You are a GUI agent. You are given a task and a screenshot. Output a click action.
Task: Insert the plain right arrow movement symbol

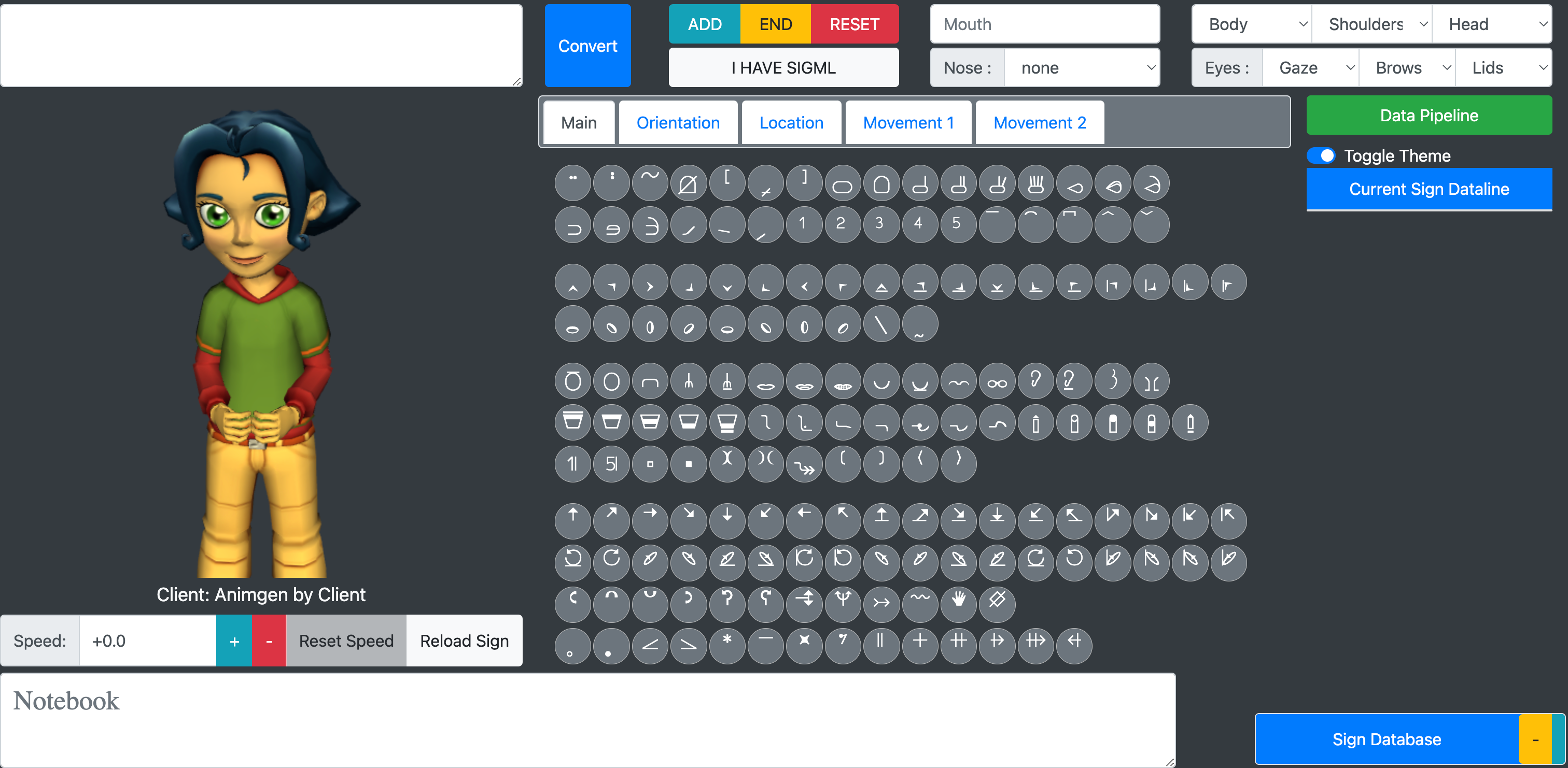coord(650,521)
